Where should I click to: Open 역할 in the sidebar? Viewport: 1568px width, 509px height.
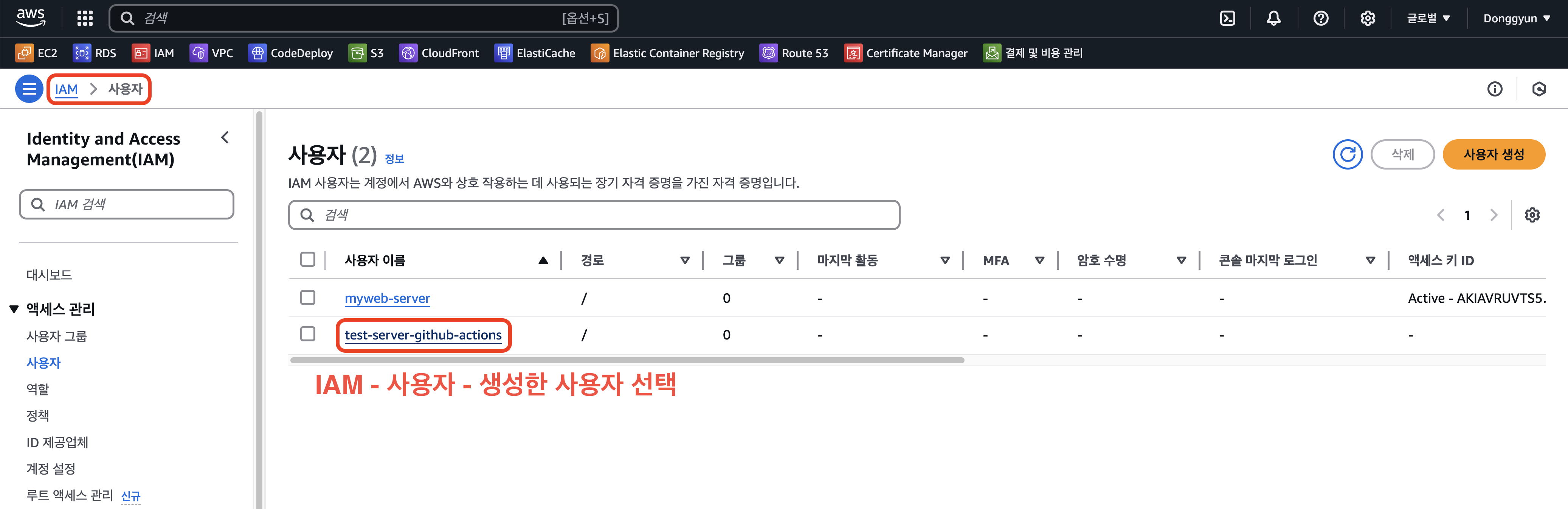click(x=38, y=389)
